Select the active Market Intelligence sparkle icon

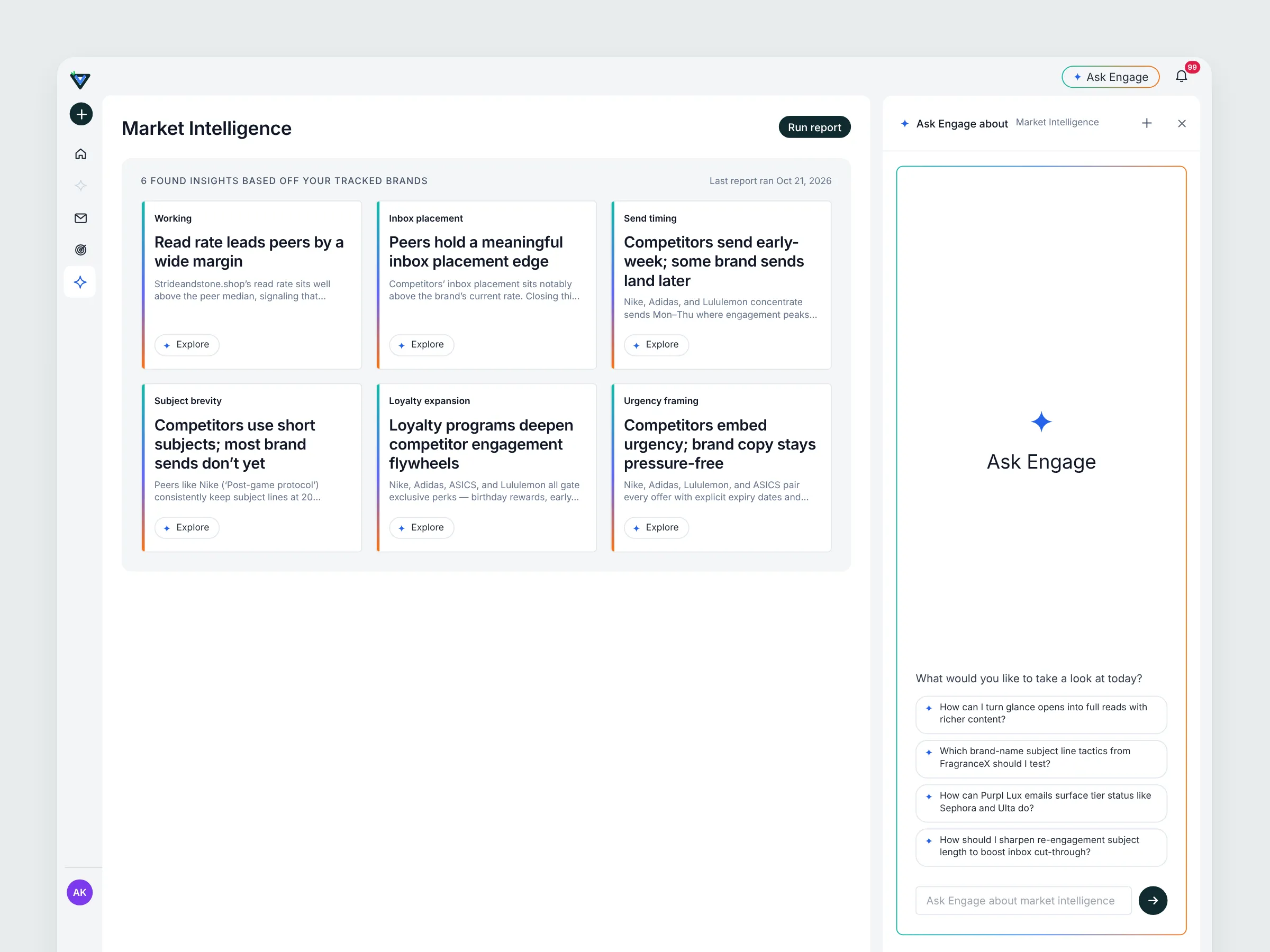click(x=80, y=282)
